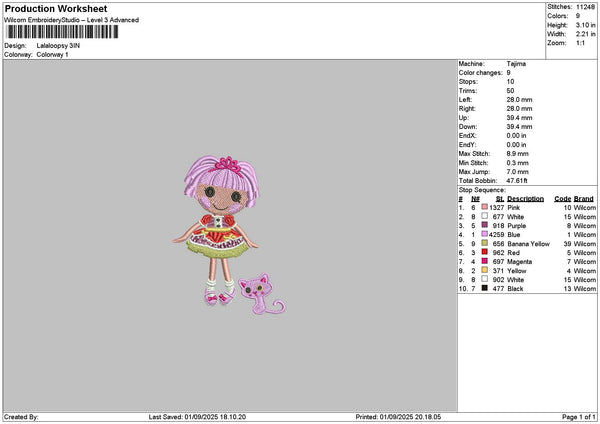Screen dimensions: 600x424
Task: Click the 'Last Saved: 01/09/2025 18.10.20' text
Action: click(197, 417)
